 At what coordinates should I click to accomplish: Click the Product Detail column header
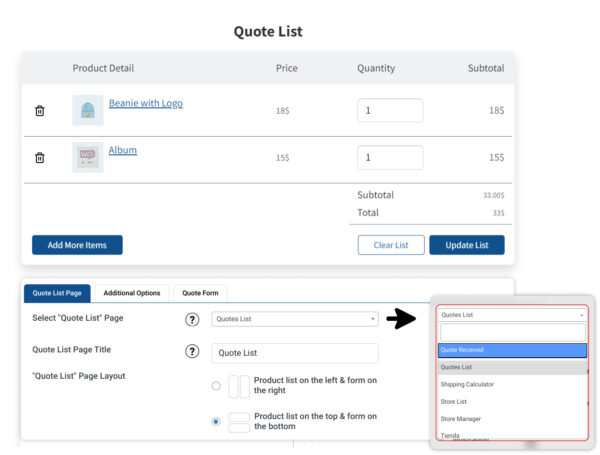coord(103,68)
